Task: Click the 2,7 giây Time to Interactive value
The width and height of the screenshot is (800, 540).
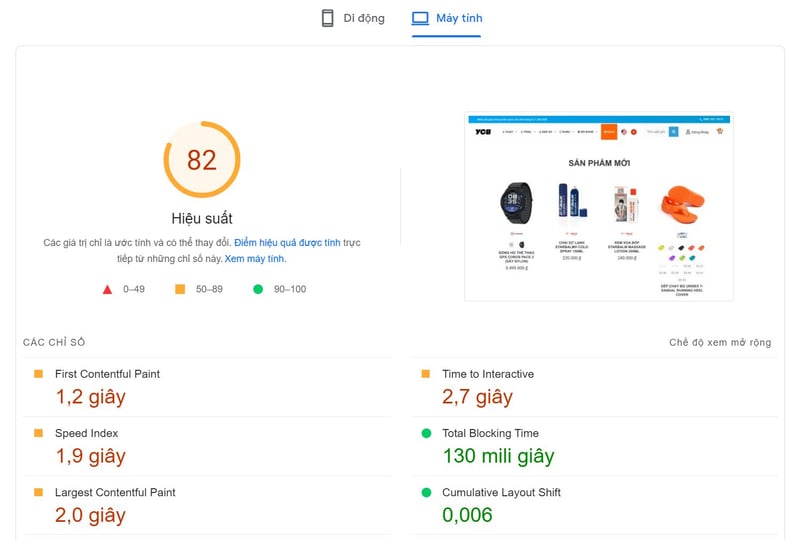Action: click(x=477, y=397)
